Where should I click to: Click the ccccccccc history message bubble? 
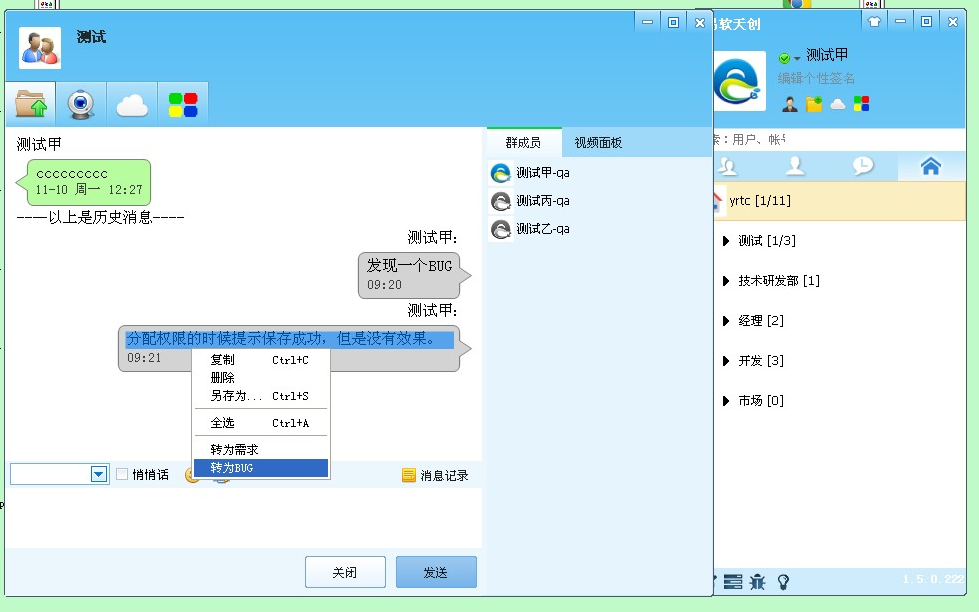(84, 182)
